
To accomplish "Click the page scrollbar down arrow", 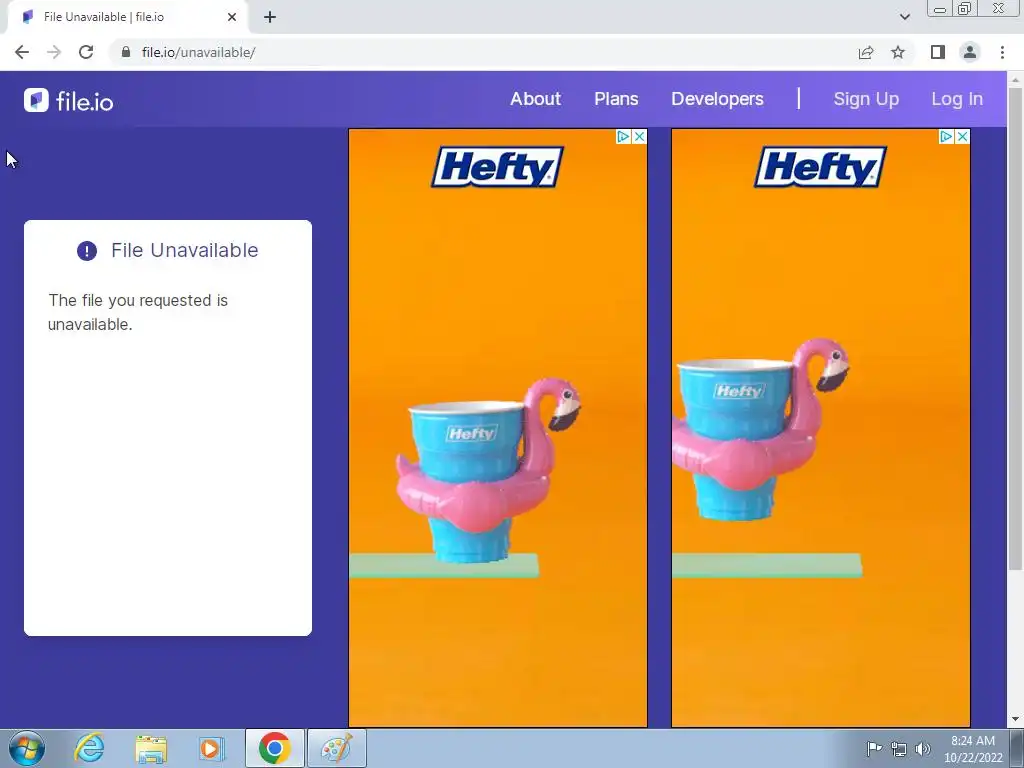I will pyautogui.click(x=1015, y=720).
